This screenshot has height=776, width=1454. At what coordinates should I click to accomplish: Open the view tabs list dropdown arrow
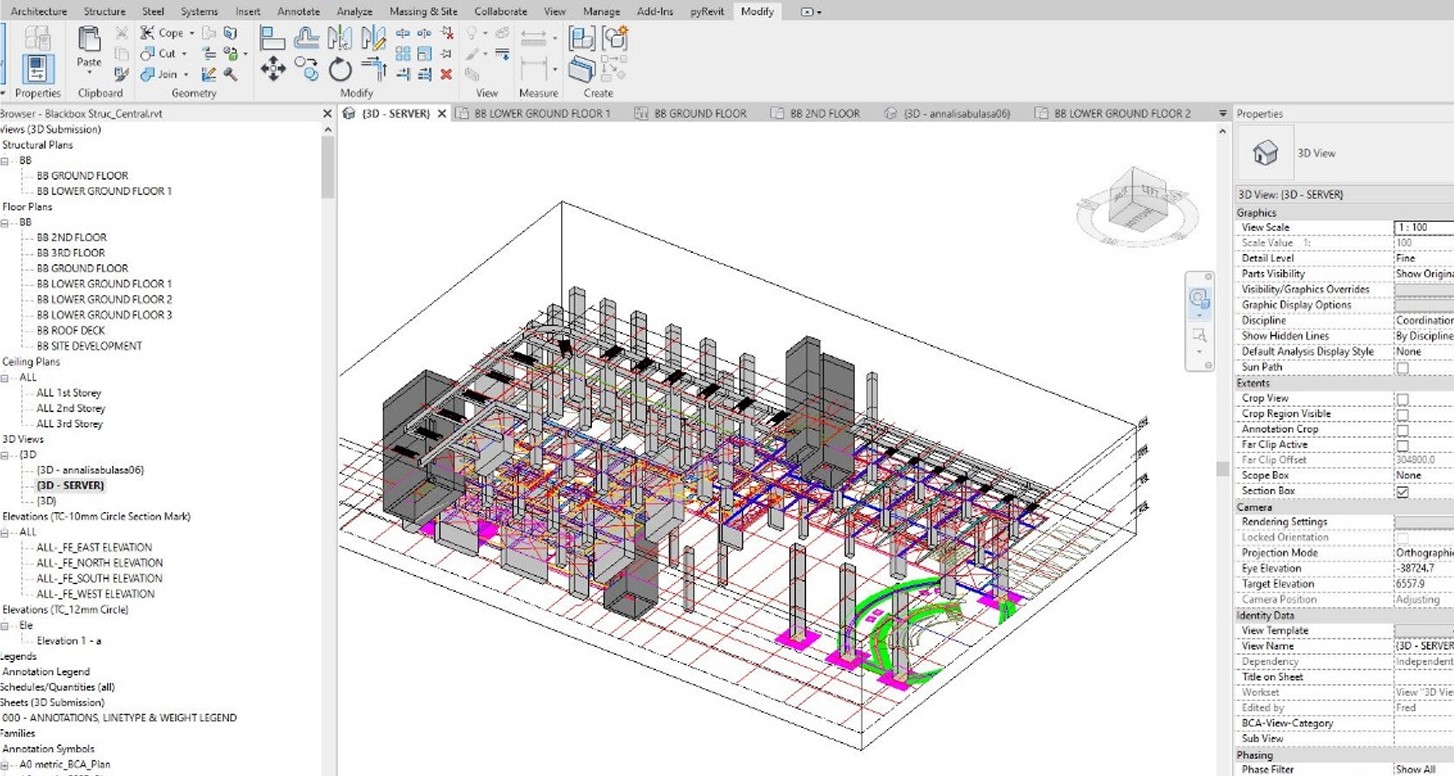[x=1222, y=114]
